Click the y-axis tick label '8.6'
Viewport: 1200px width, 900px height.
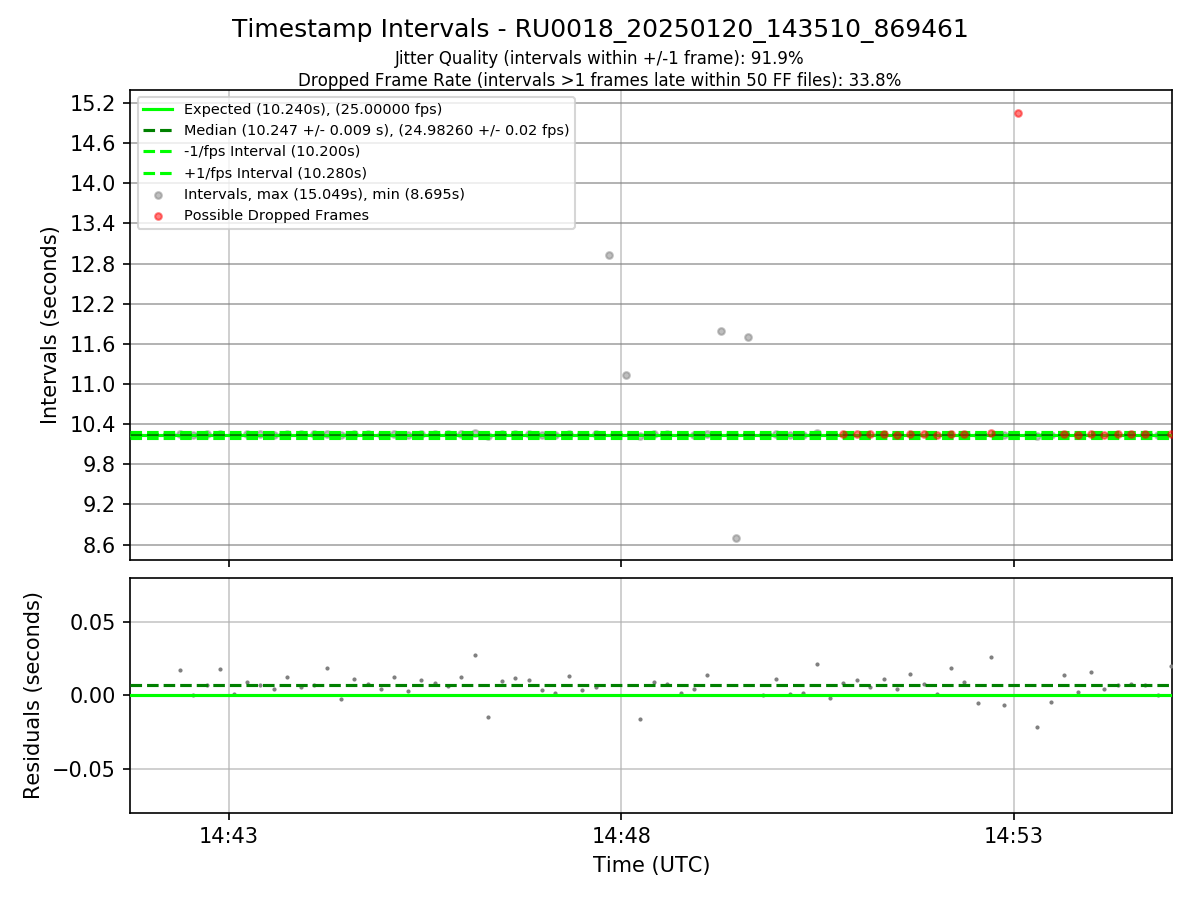[x=100, y=546]
